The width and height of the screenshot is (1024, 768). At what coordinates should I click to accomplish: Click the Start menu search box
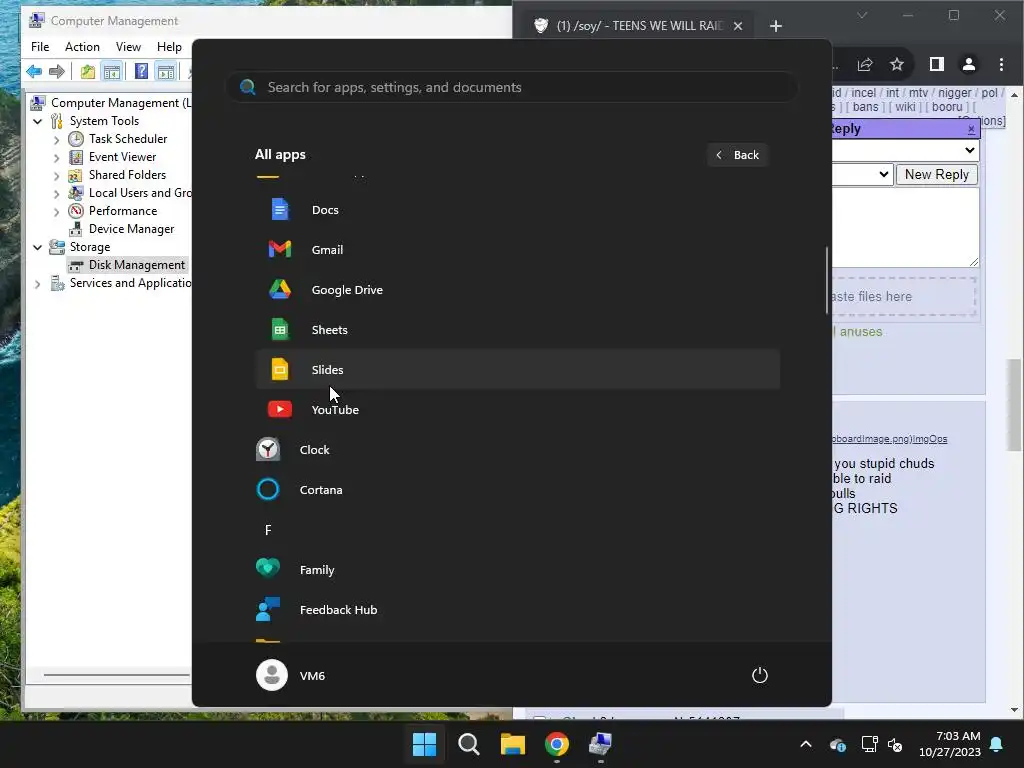coord(512,87)
